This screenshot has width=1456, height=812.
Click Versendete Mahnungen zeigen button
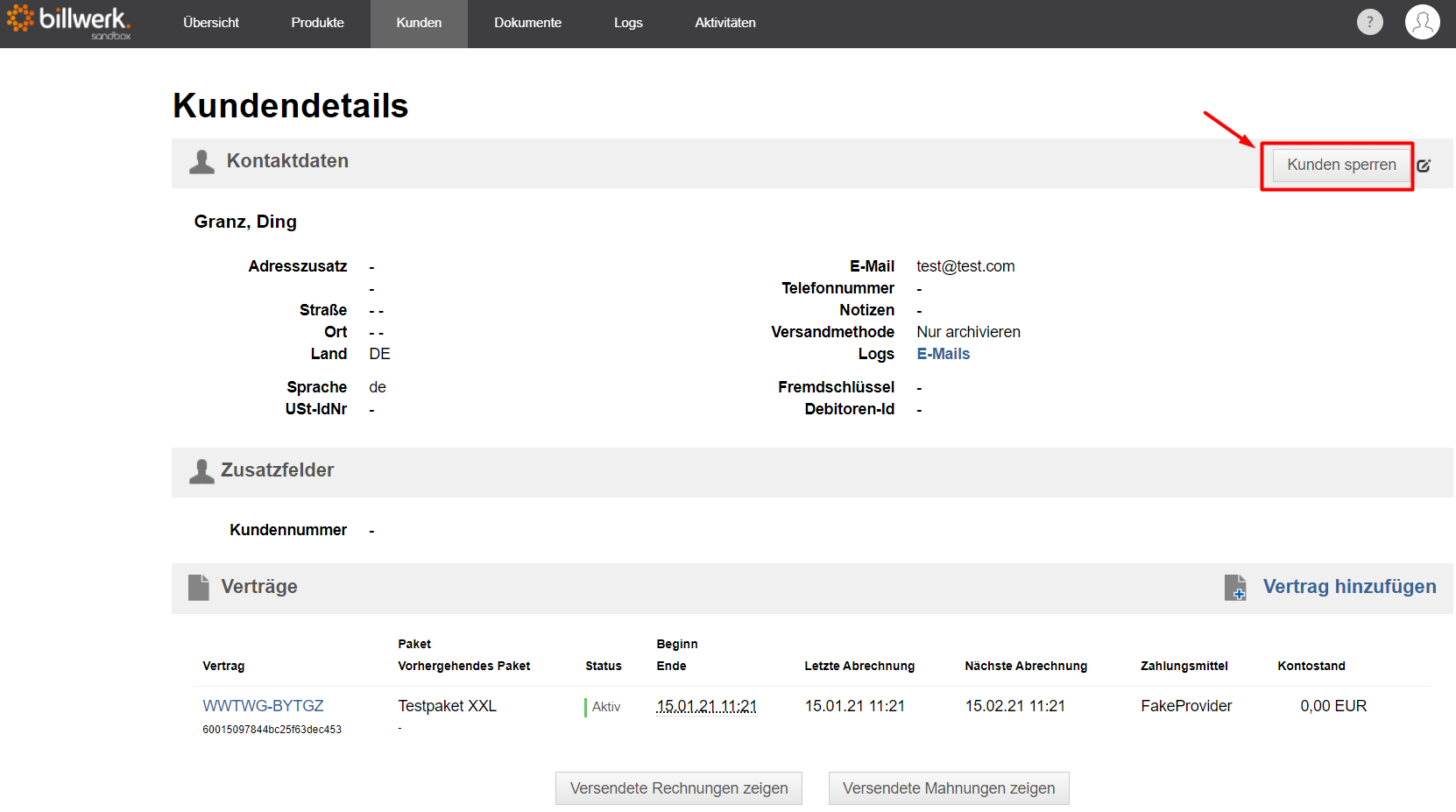point(949,788)
